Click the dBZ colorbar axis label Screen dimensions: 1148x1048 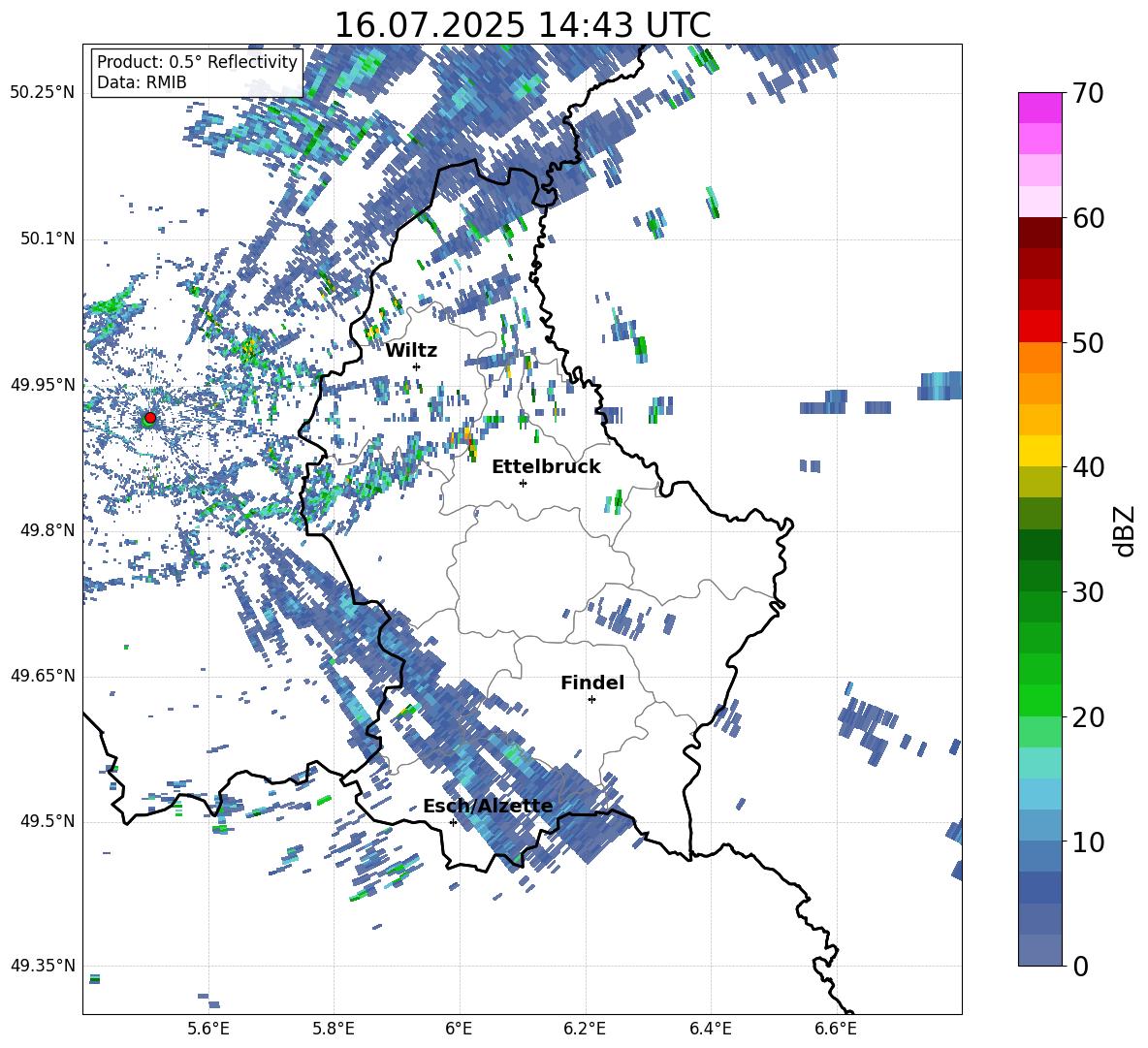1126,530
